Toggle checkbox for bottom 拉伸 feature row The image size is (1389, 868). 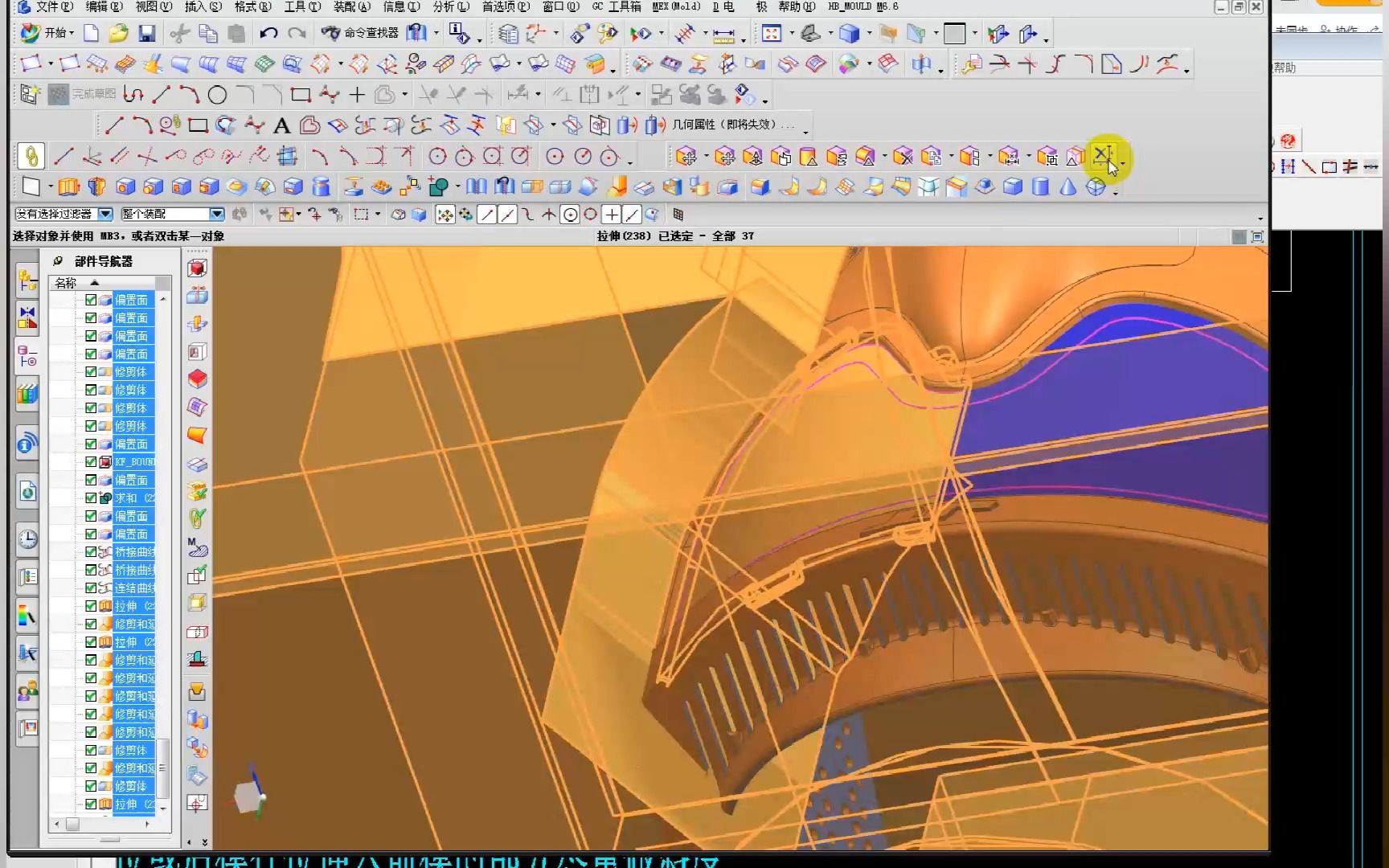click(91, 804)
